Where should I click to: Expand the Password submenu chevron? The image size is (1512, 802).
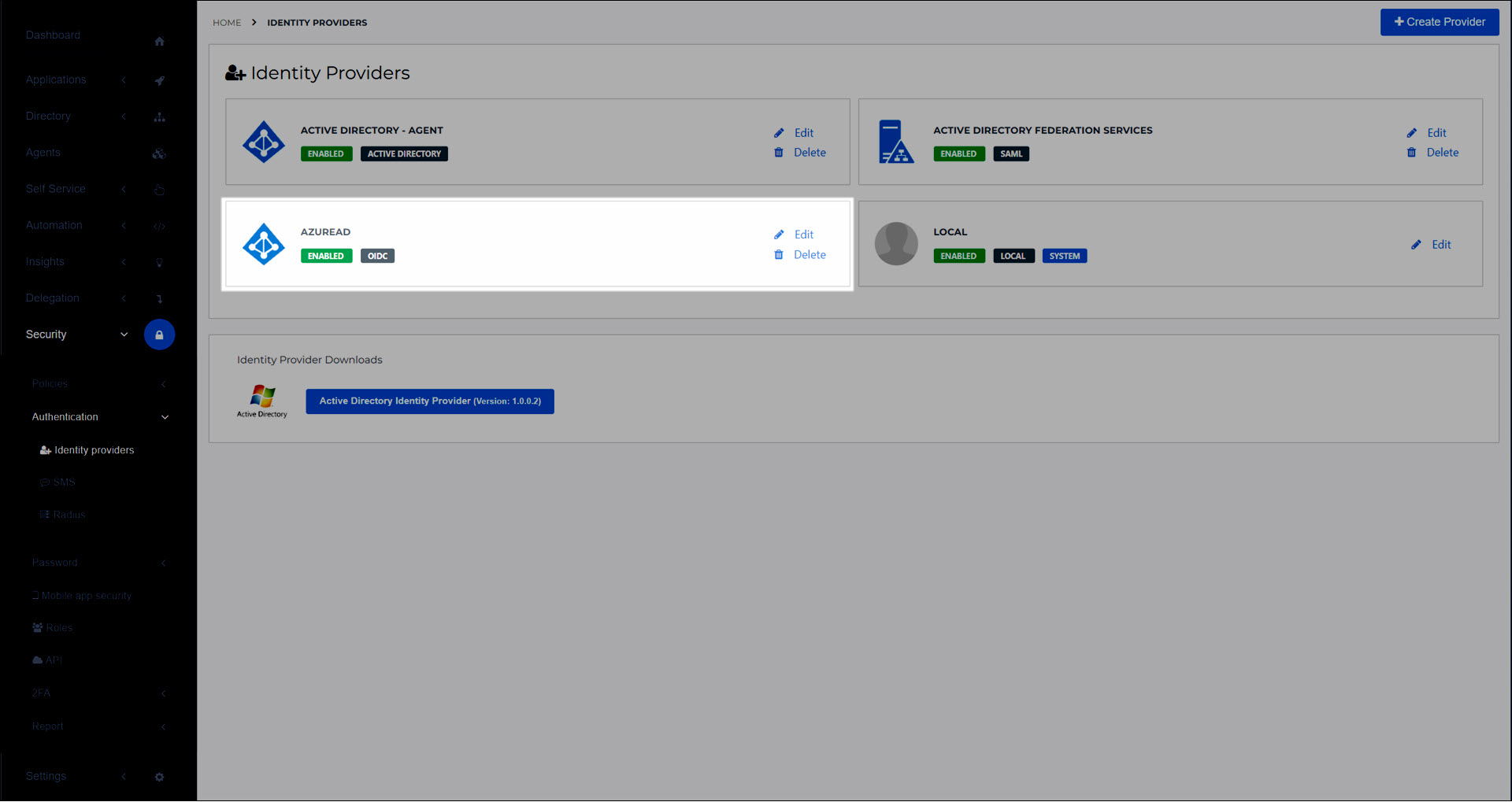click(164, 563)
